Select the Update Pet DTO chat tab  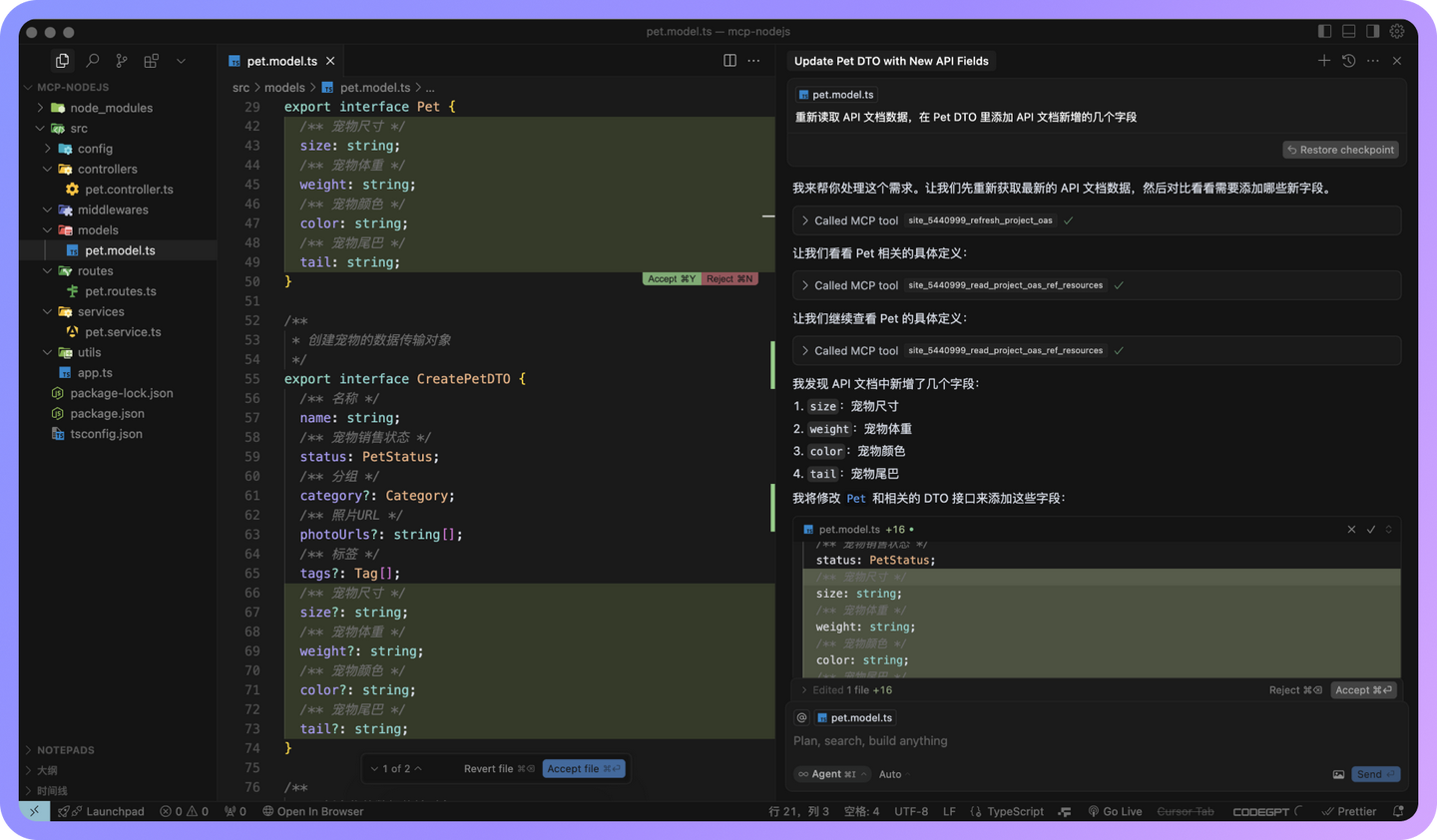coord(891,61)
